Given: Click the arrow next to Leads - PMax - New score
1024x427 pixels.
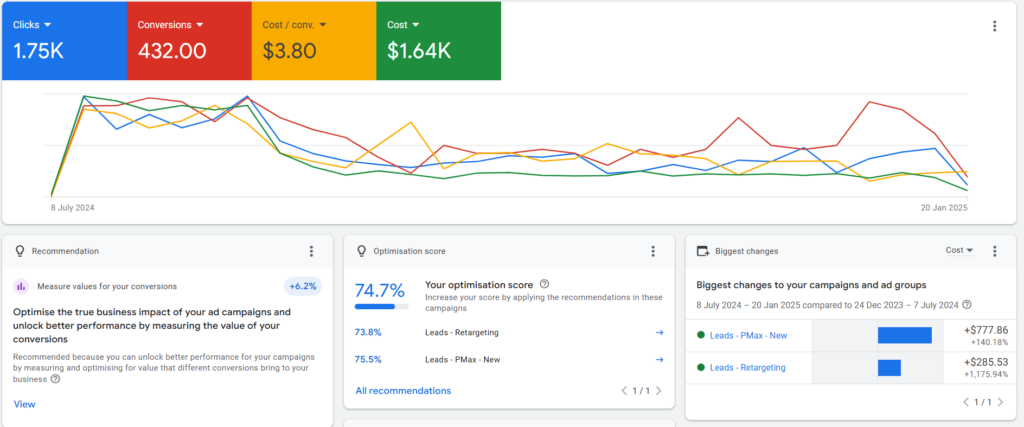Looking at the screenshot, I should click(x=659, y=360).
